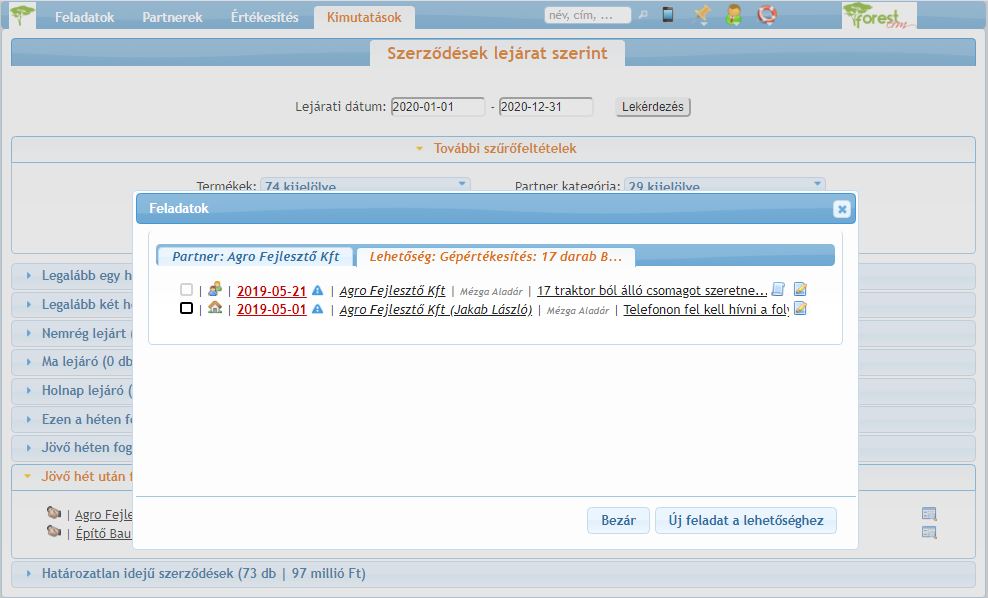Click the név, cím search field
Screen dimensions: 988x598
[588, 15]
